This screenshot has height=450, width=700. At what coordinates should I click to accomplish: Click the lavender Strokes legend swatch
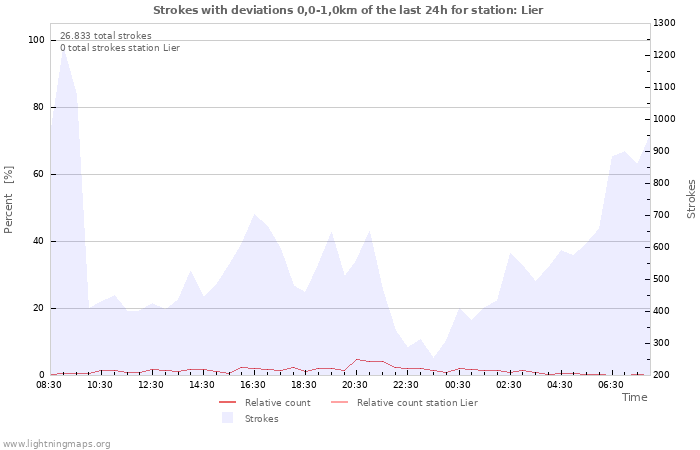click(x=227, y=418)
